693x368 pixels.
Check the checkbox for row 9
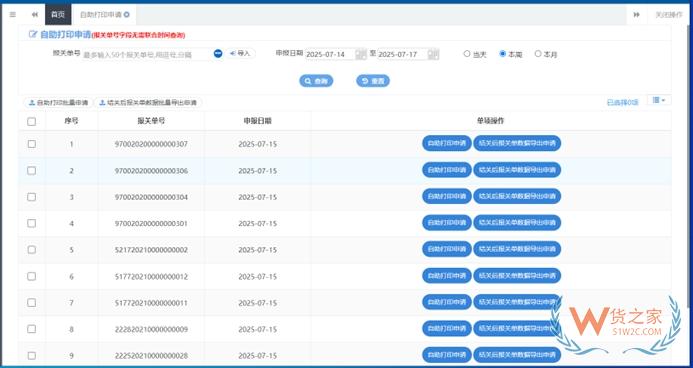coord(31,356)
